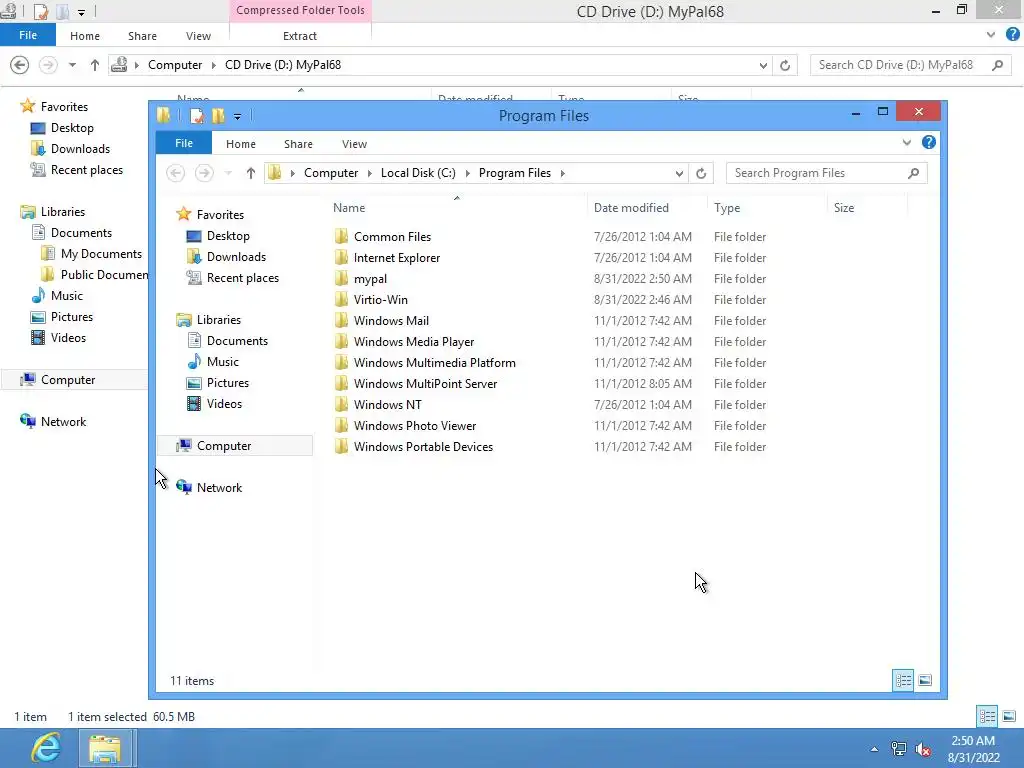Select the Windows NT folder
The width and height of the screenshot is (1024, 768).
pyautogui.click(x=388, y=405)
